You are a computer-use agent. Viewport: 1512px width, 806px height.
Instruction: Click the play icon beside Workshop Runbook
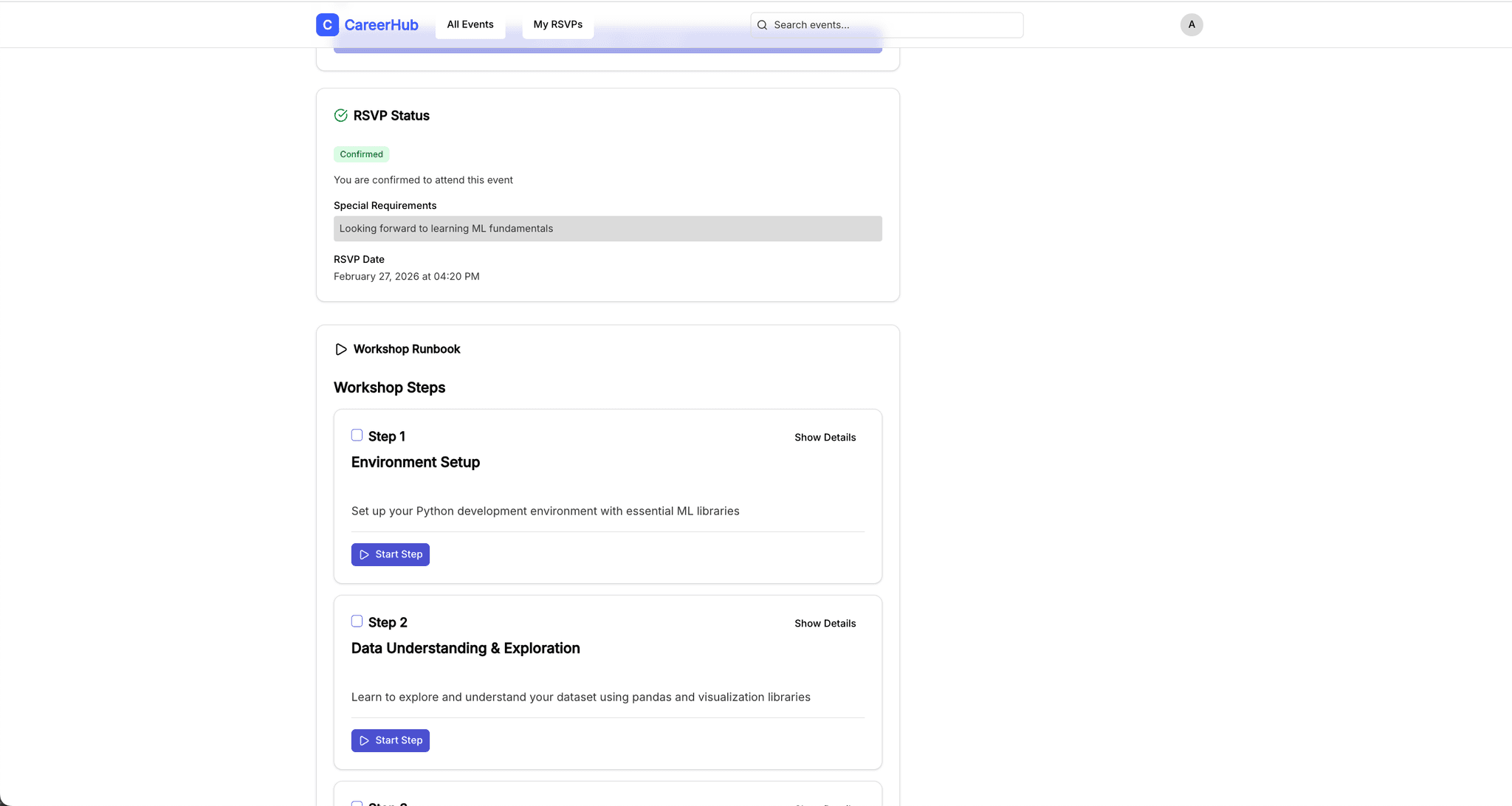pyautogui.click(x=341, y=349)
